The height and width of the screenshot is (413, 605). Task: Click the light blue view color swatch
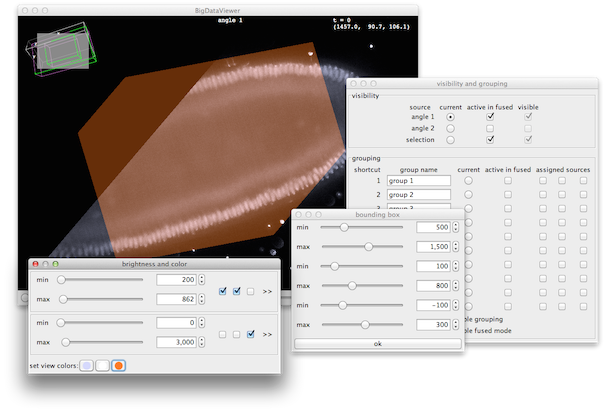(x=87, y=366)
